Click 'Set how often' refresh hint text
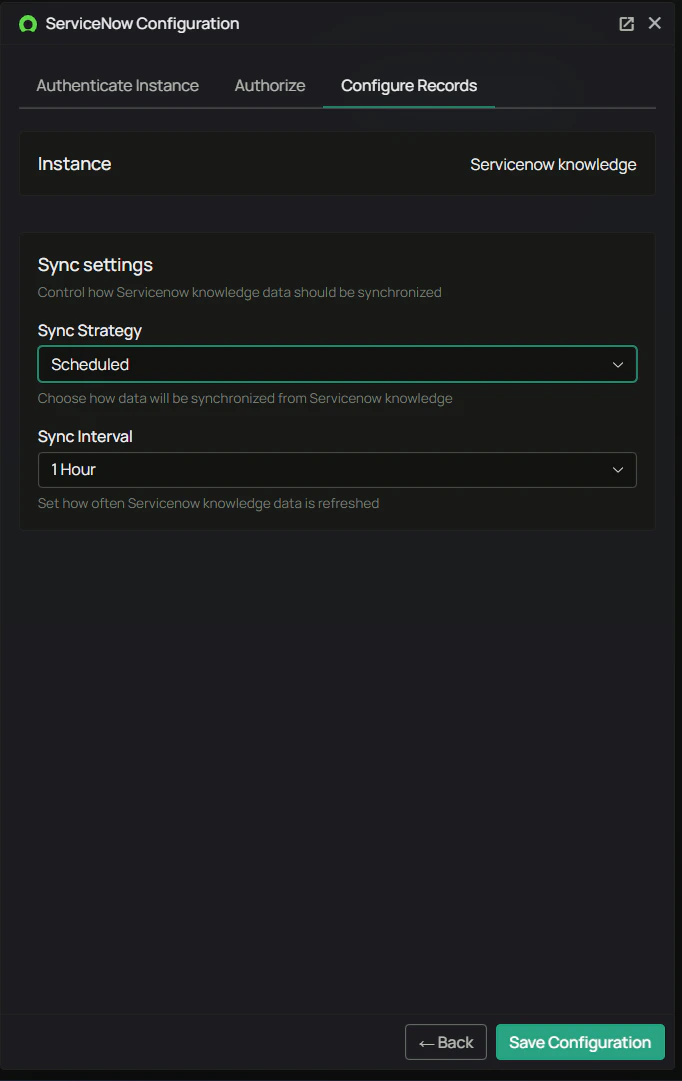The height and width of the screenshot is (1081, 682). pos(208,503)
